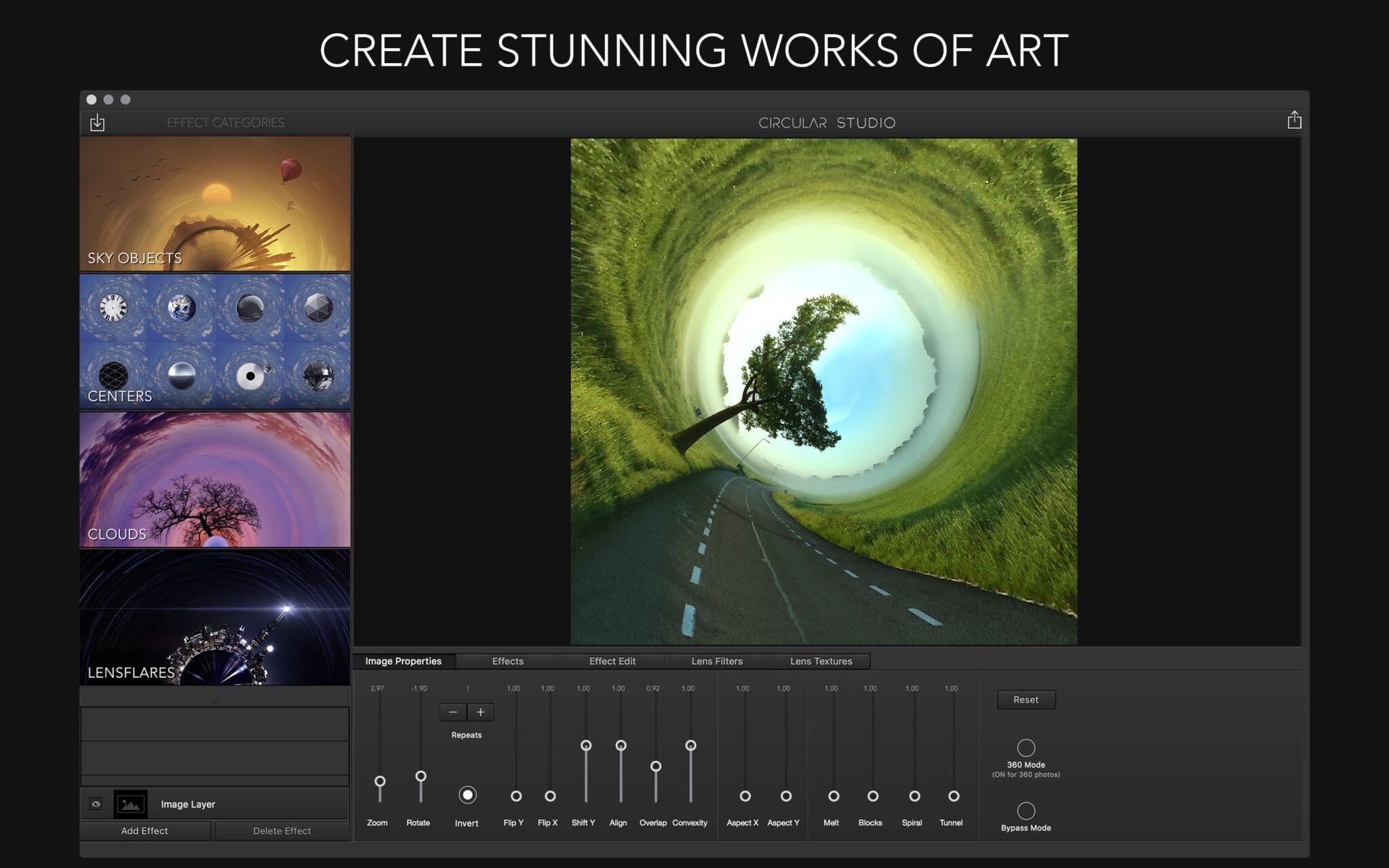The image size is (1389, 868).
Task: Enable 360 Mode for 360 photos
Action: coord(1026,748)
